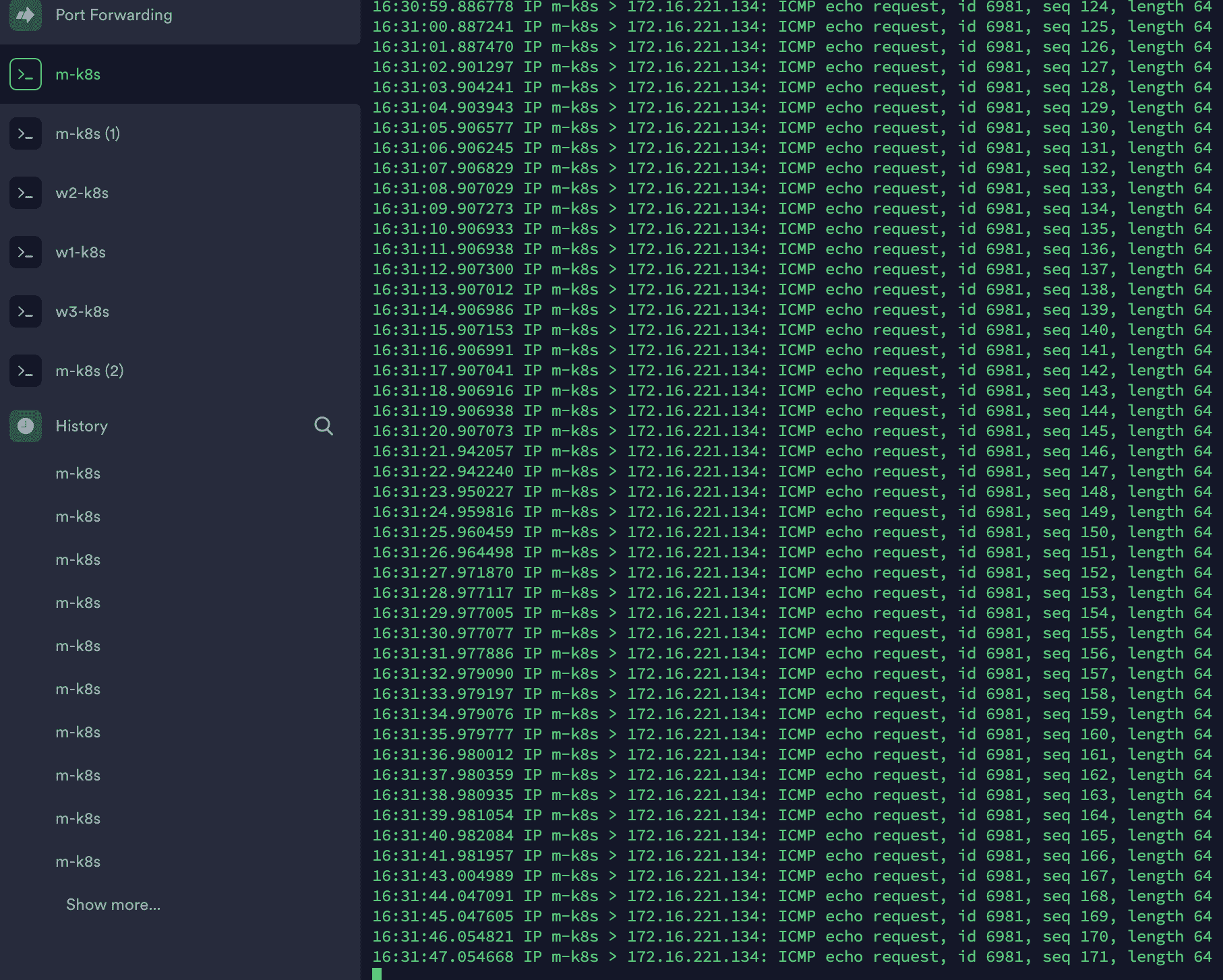Click timestamp 16:31:35.979777 in the terminal
This screenshot has height=980, width=1223.
tap(443, 734)
